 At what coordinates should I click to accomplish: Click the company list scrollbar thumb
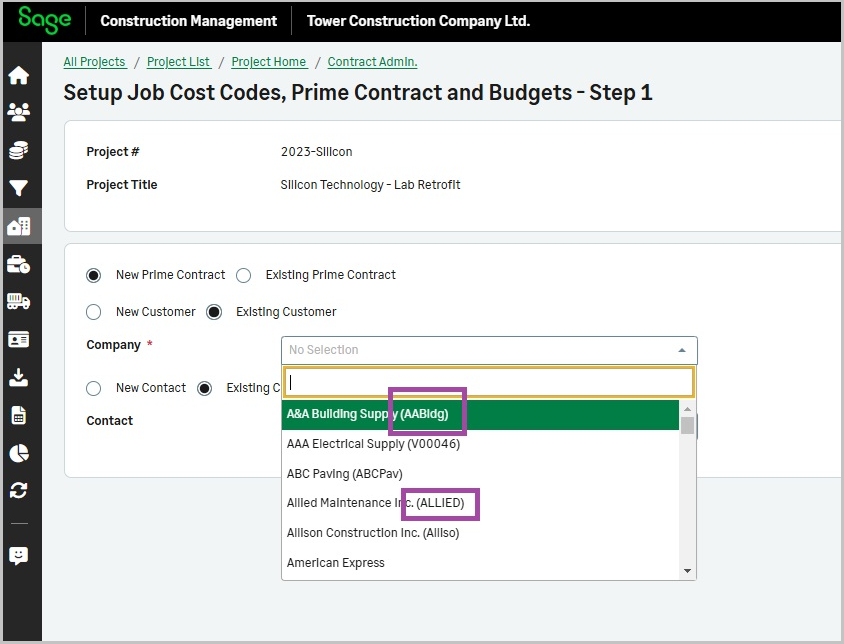[687, 425]
